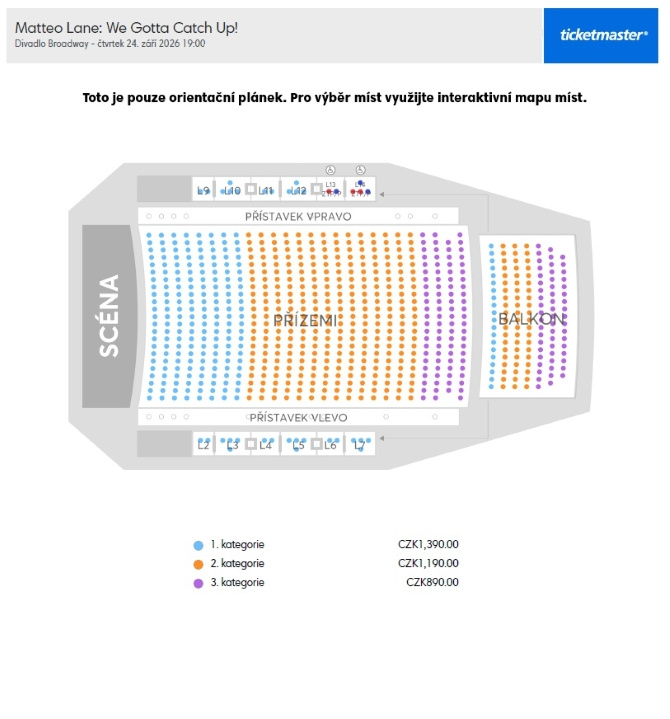This screenshot has height=719, width=670.
Task: Click the orange 2. kategorie legend dot
Action: click(x=198, y=564)
